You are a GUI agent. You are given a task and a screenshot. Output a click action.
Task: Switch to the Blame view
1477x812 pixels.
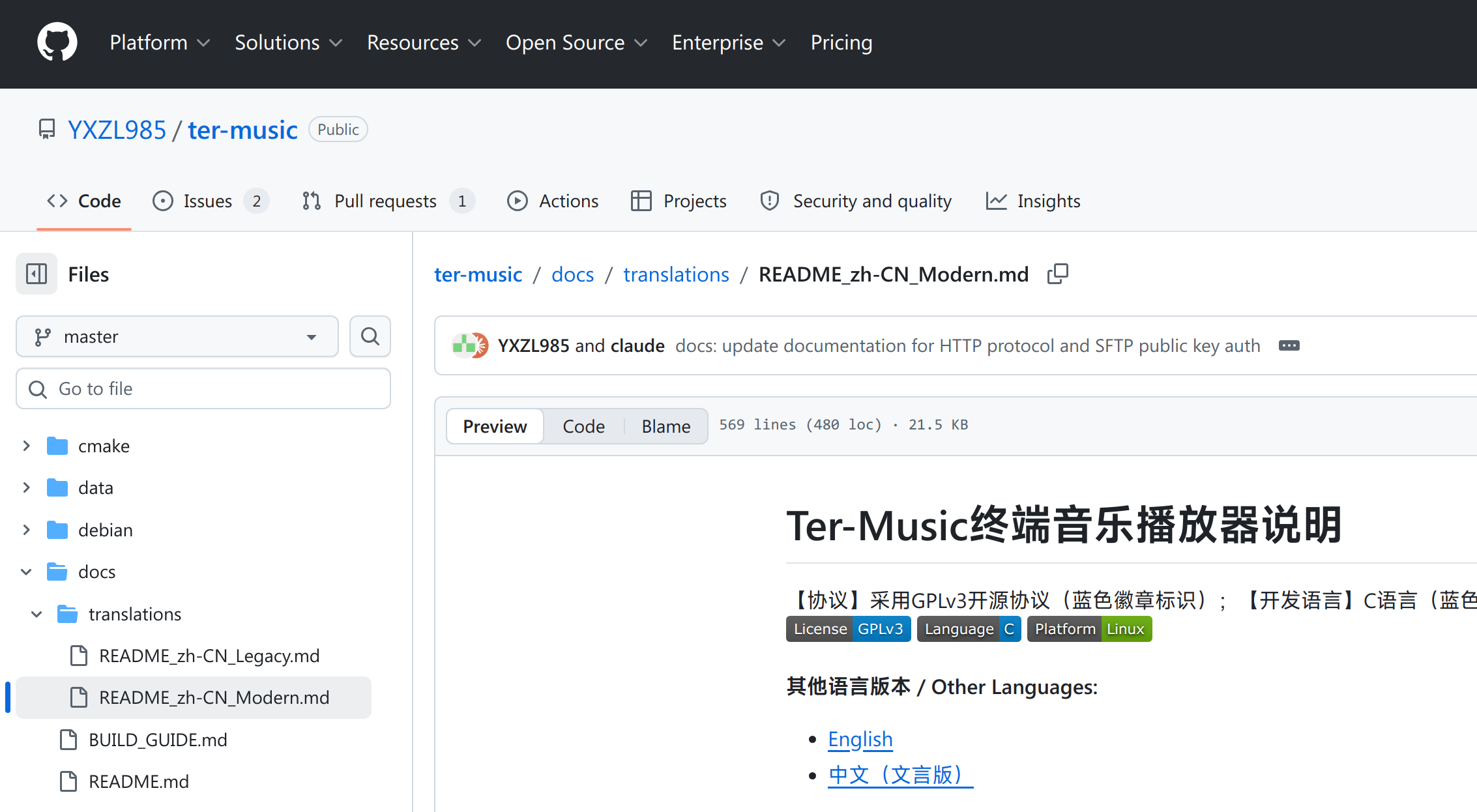[665, 426]
